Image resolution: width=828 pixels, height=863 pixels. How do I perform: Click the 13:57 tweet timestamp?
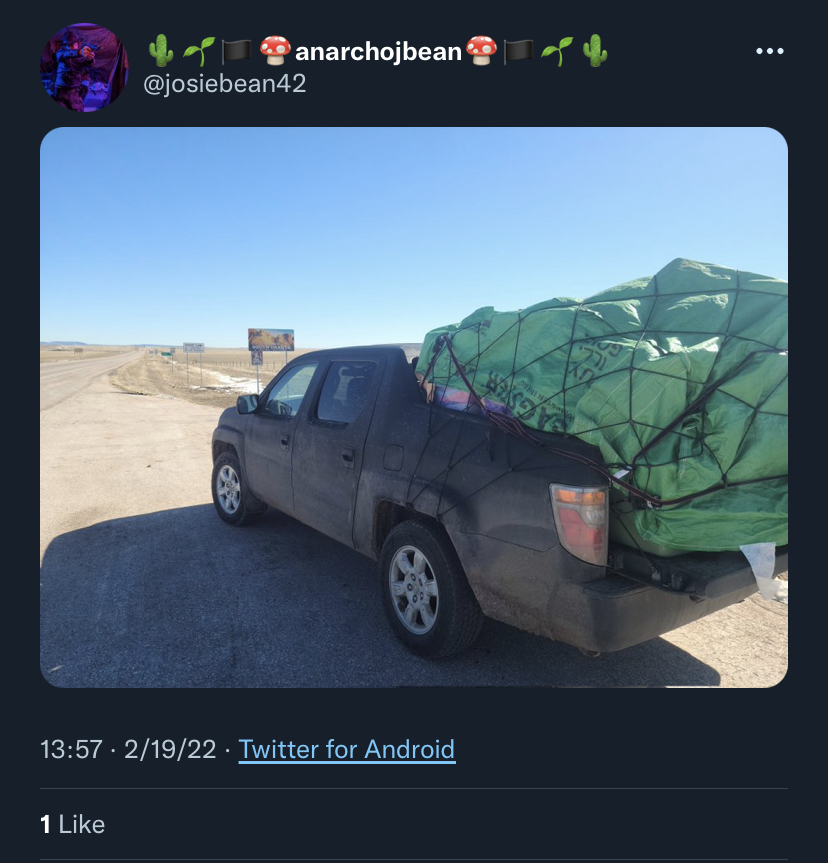(71, 750)
